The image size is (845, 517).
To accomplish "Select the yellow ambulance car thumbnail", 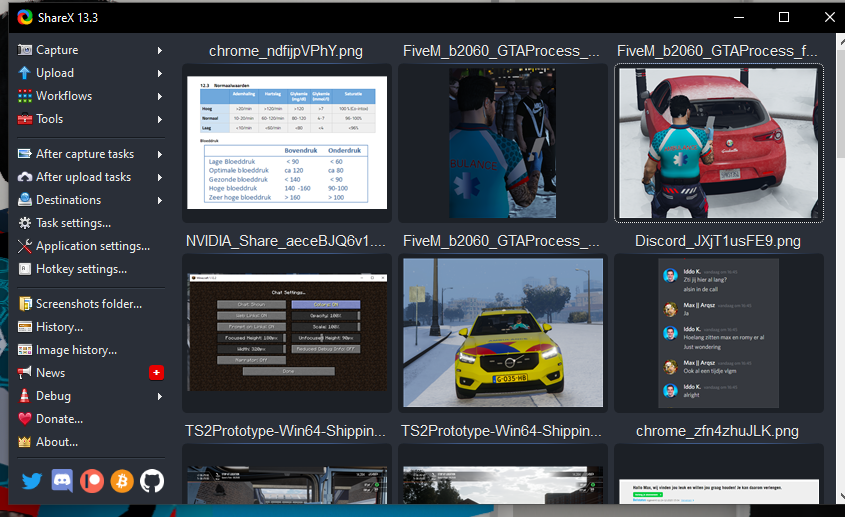I will (x=502, y=332).
